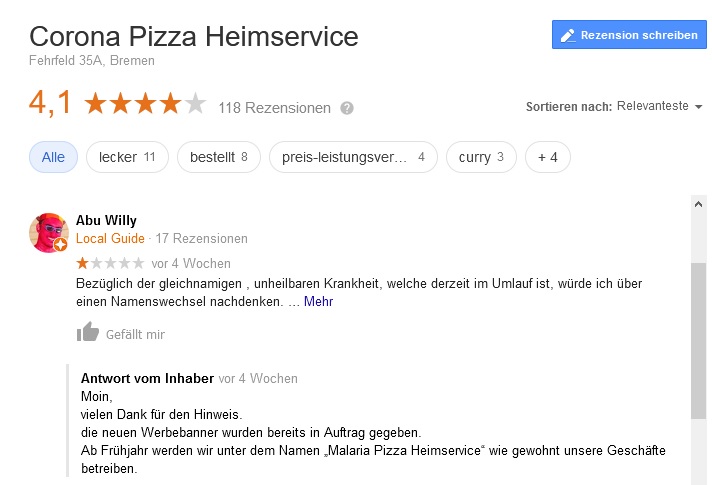
Task: Filter reviews by 'lecker' chip
Action: 127,157
